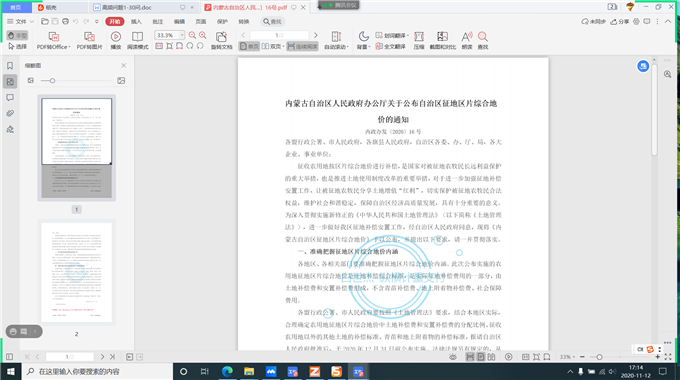Open comments panel in left sidebar
This screenshot has height=380, width=680.
coord(10,98)
